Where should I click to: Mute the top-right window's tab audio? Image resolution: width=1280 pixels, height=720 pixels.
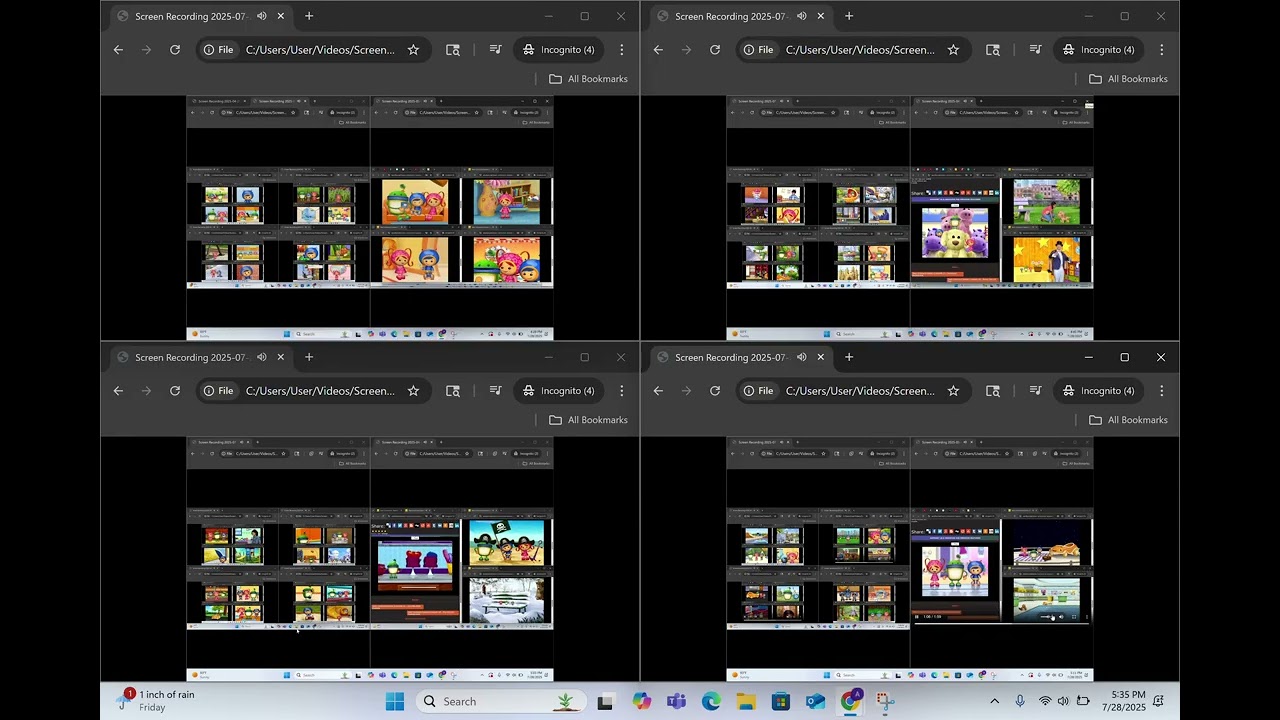point(801,16)
